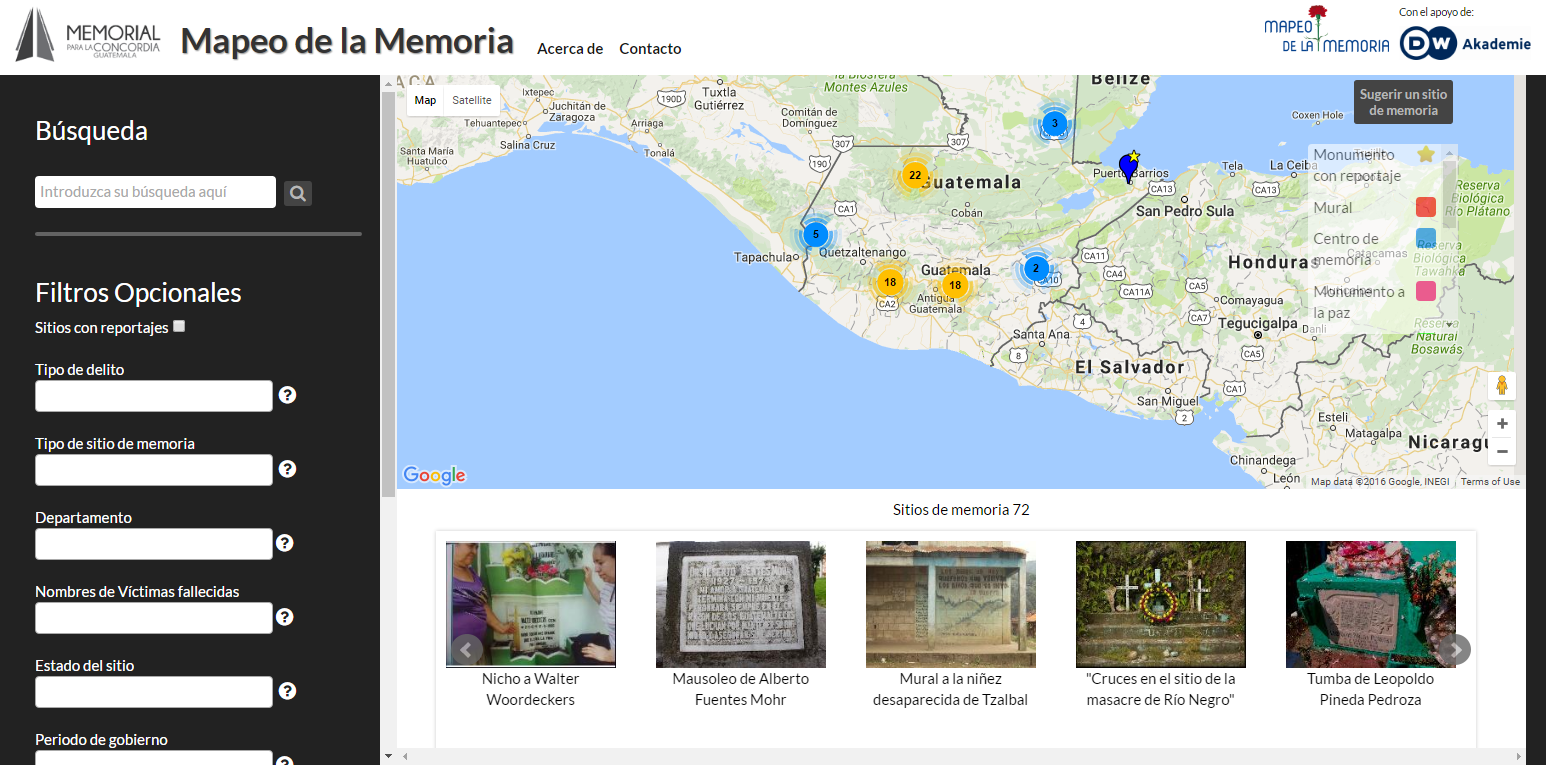Open the Nicho a Walter Woordeckers photo
Viewport: 1546px width, 765px height.
tap(531, 605)
